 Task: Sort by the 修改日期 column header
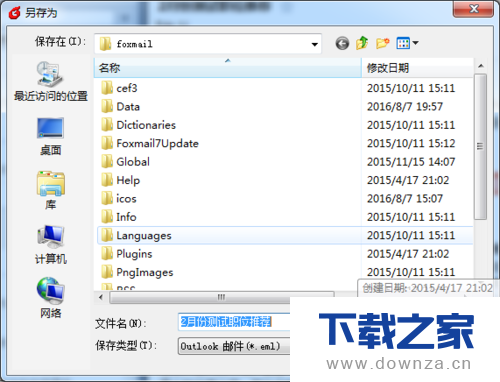coord(418,68)
